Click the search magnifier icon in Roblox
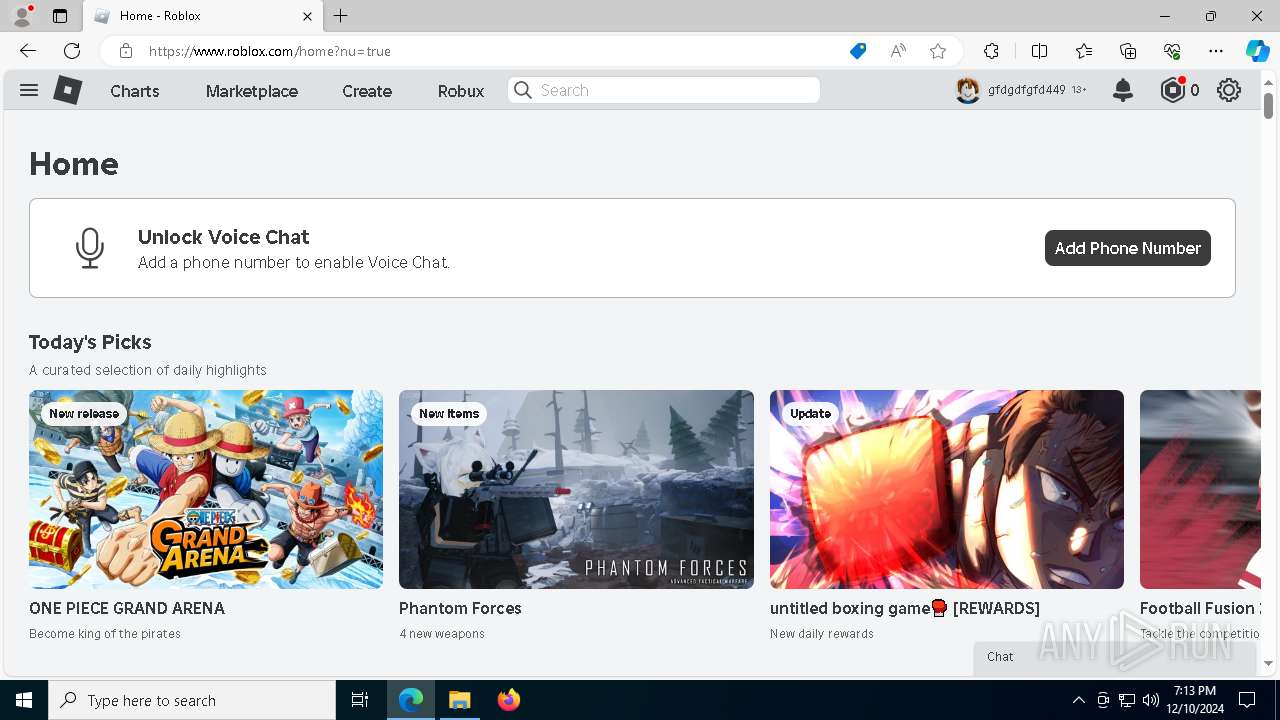Image resolution: width=1280 pixels, height=720 pixels. point(523,90)
